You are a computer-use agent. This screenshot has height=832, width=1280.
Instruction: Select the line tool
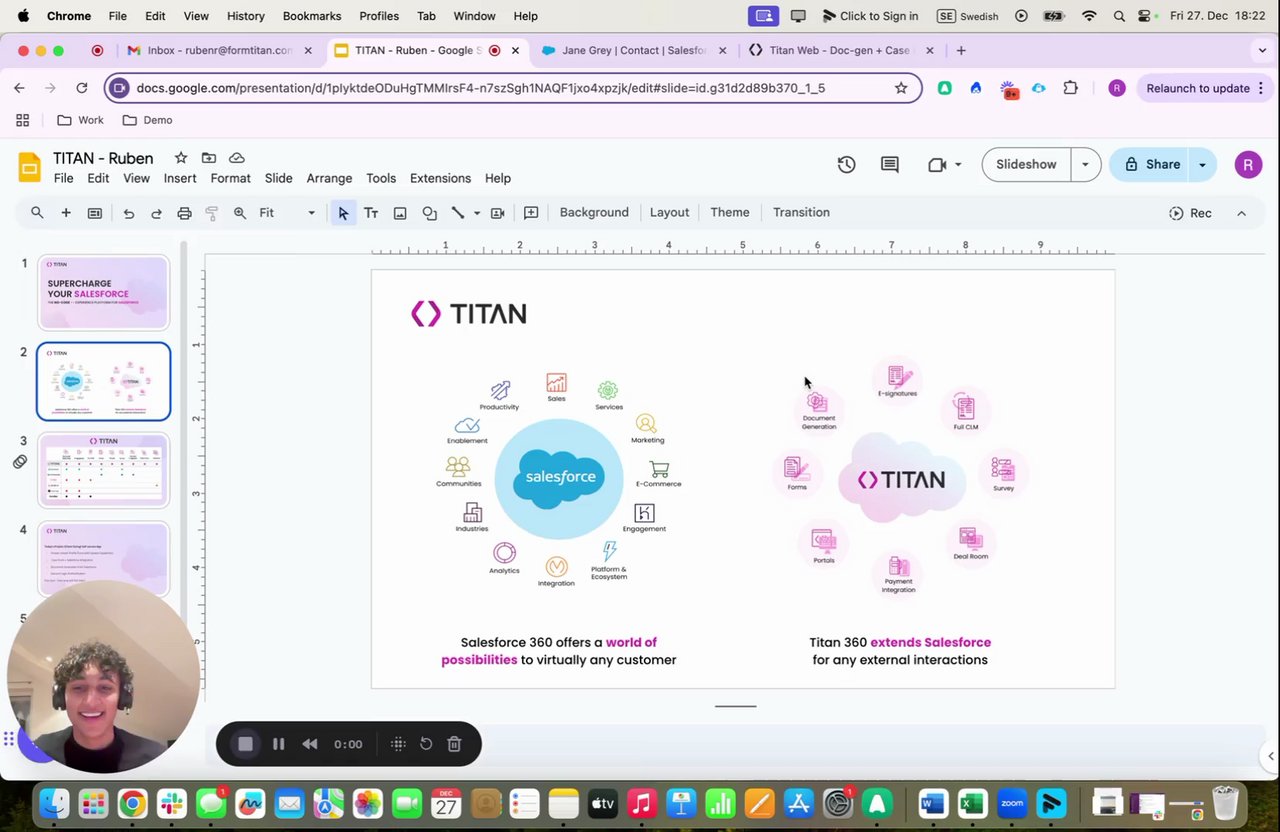pos(458,213)
